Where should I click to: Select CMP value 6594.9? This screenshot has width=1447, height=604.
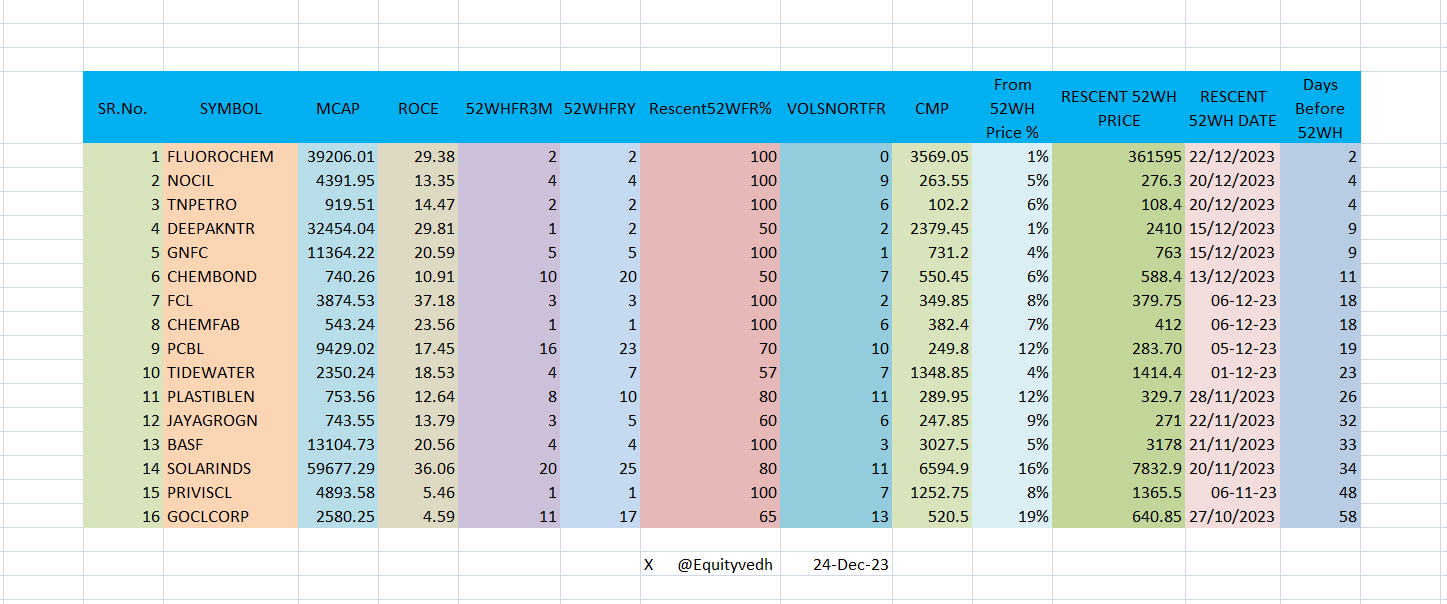click(x=932, y=468)
